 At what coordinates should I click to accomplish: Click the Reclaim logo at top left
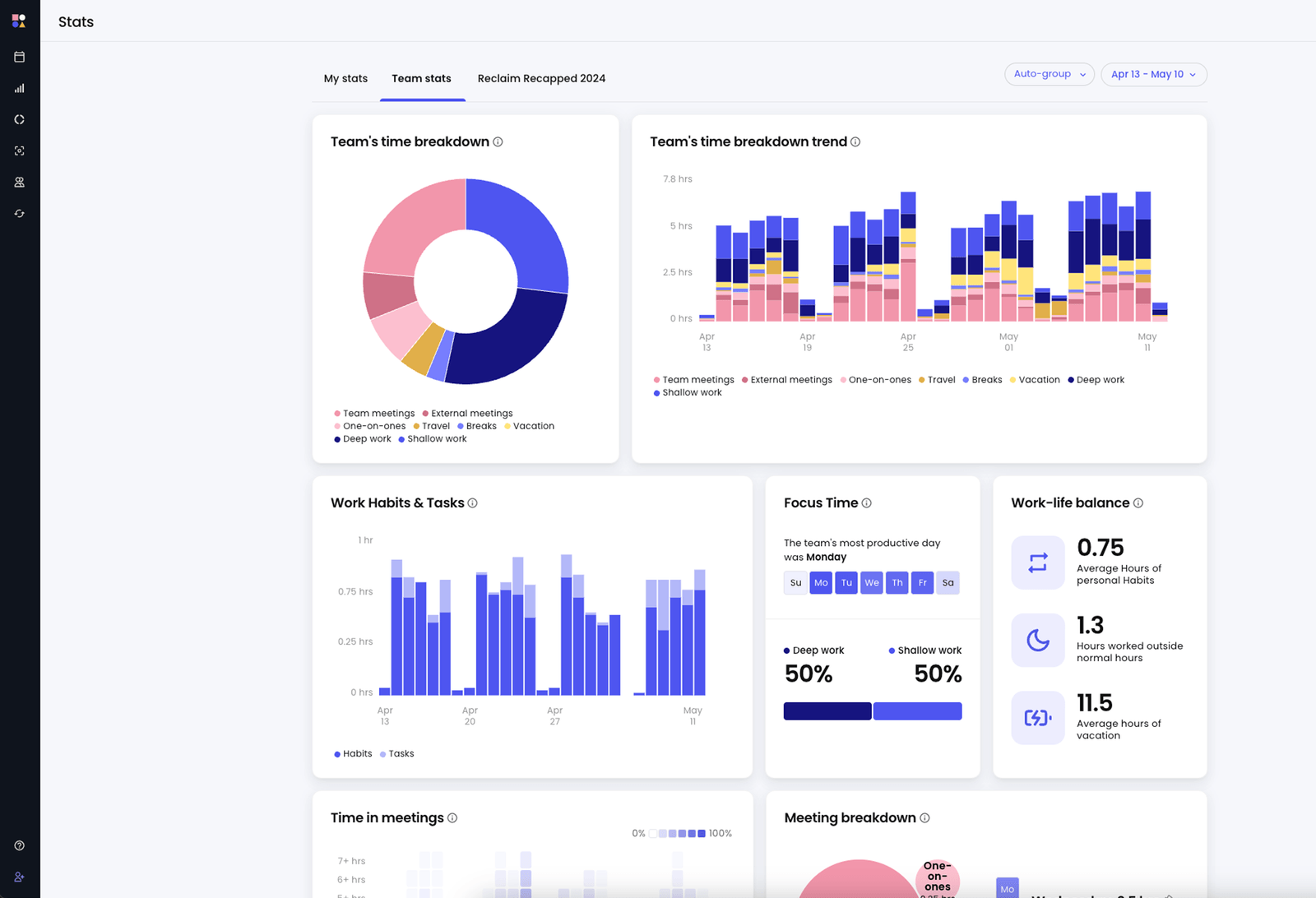19,21
